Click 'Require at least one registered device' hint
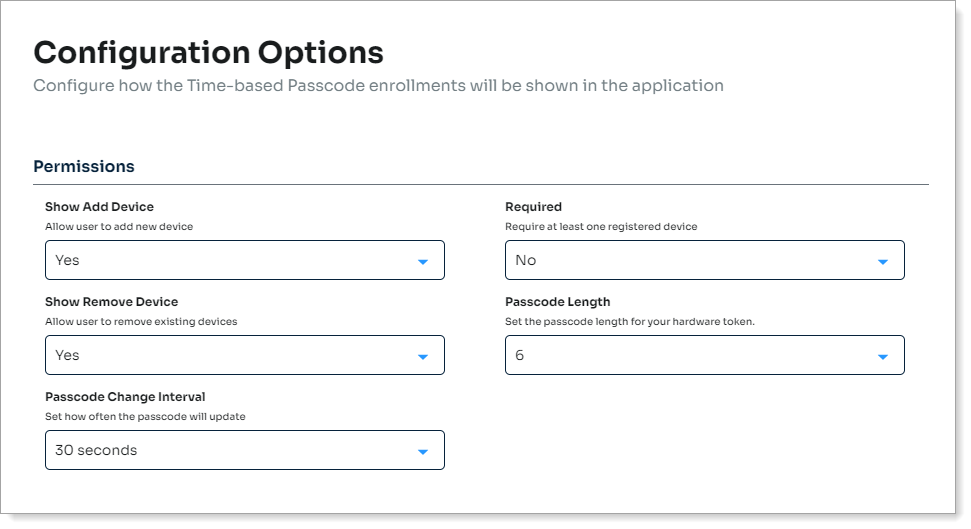This screenshot has height=529, width=971. 601,227
